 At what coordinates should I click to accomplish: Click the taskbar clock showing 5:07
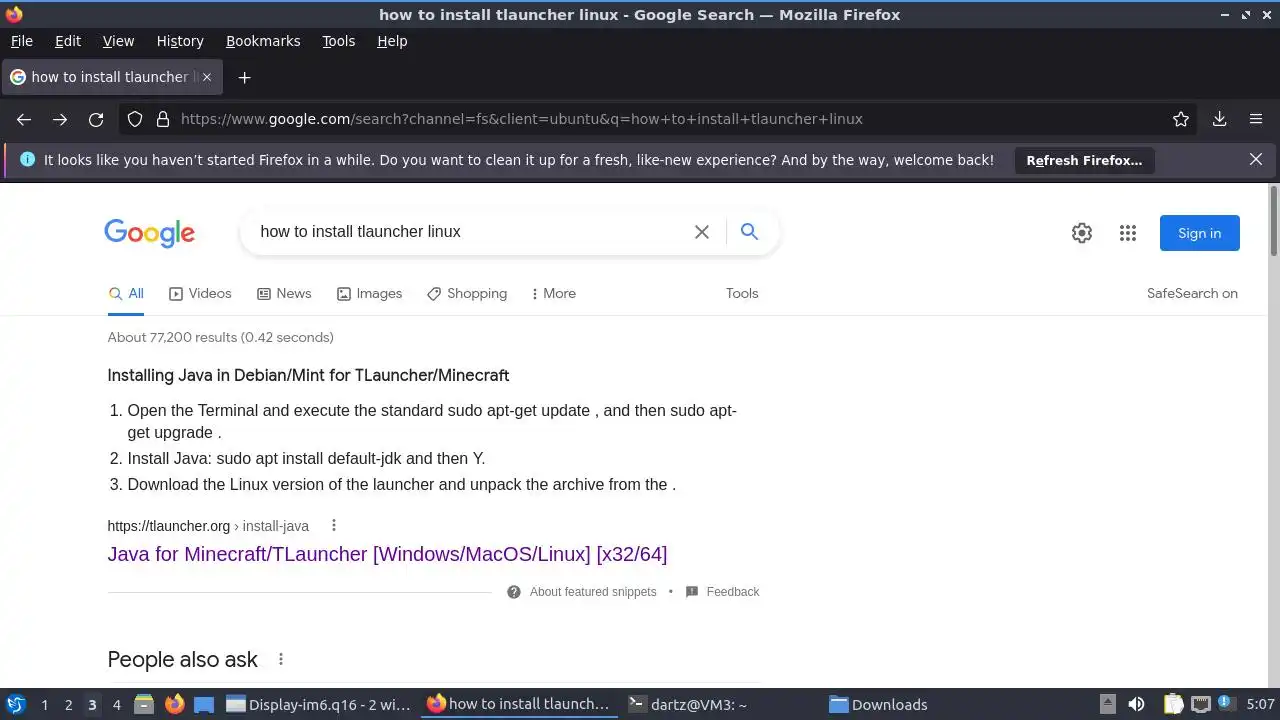tap(1260, 705)
